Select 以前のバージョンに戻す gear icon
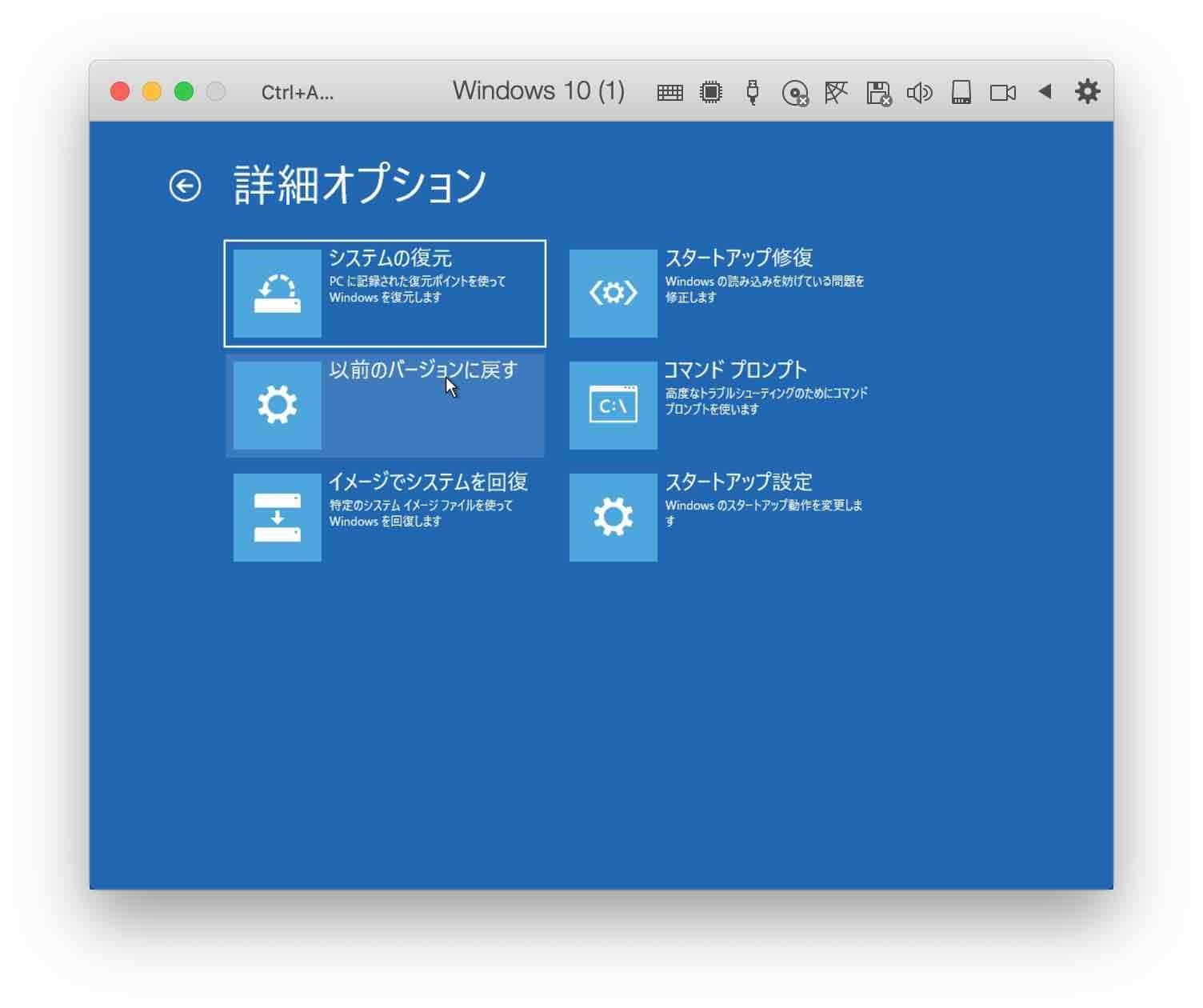This screenshot has width=1203, height=1008. [277, 405]
